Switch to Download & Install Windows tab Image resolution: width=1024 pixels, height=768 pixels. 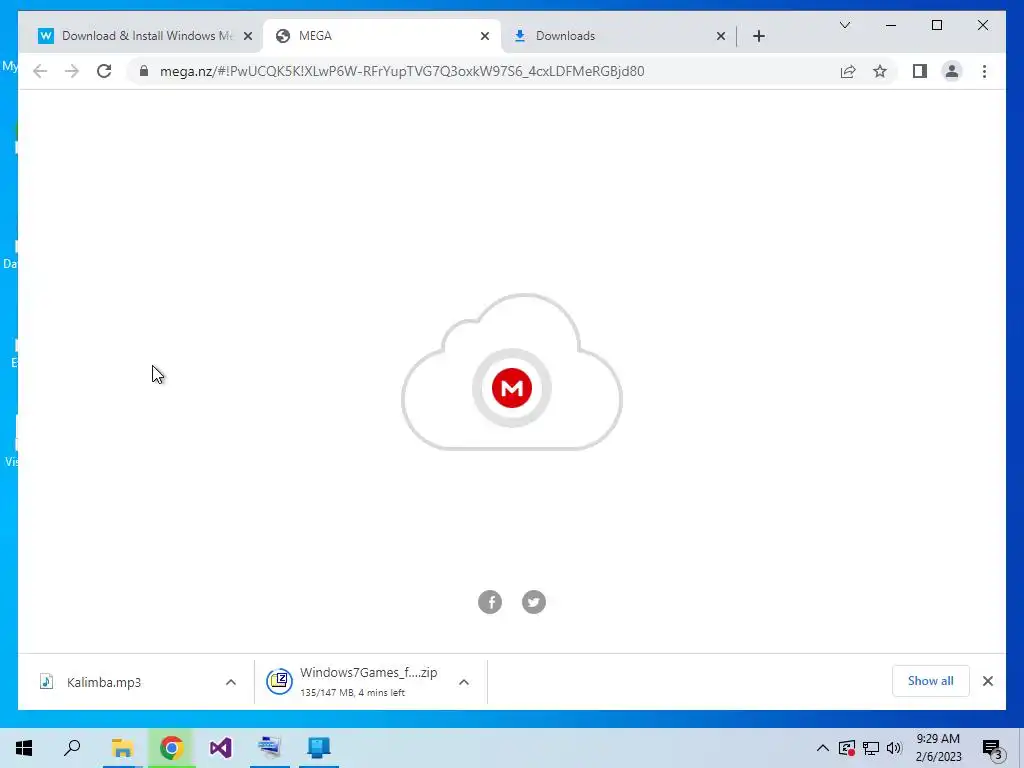(x=140, y=36)
